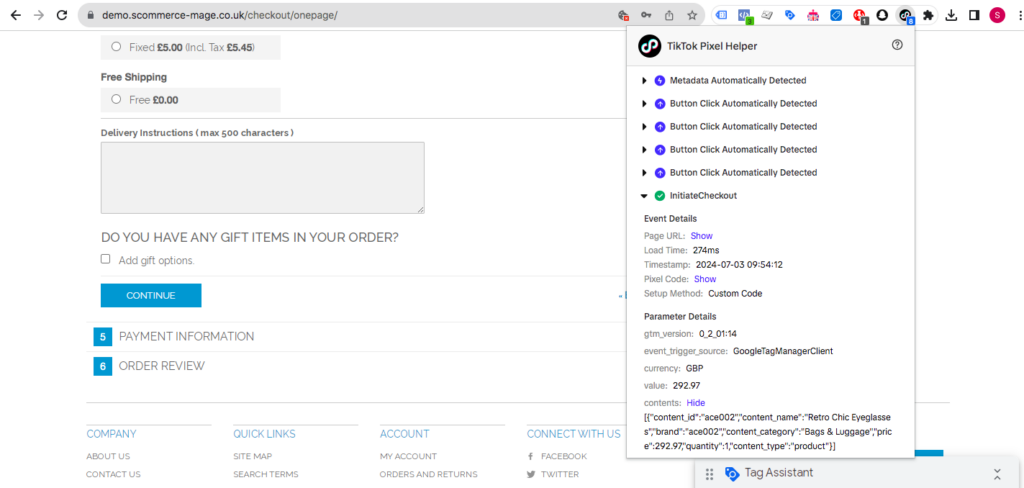The image size is (1024, 488).
Task: Open the Chrome extensions puzzle menu
Action: point(928,15)
